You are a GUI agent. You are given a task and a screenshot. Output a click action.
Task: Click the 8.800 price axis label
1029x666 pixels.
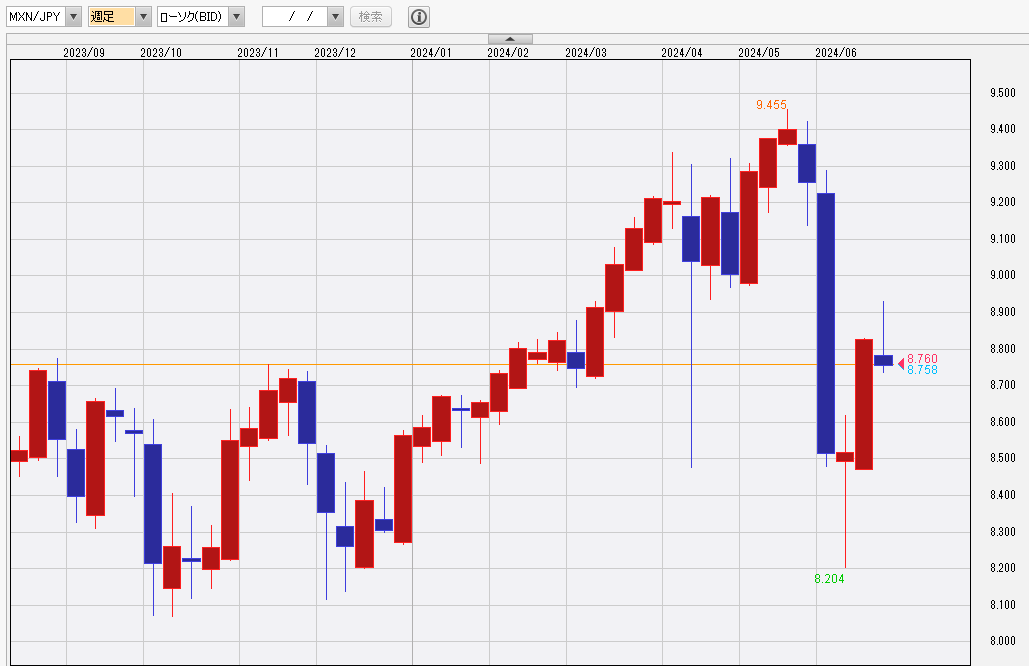(x=1003, y=348)
